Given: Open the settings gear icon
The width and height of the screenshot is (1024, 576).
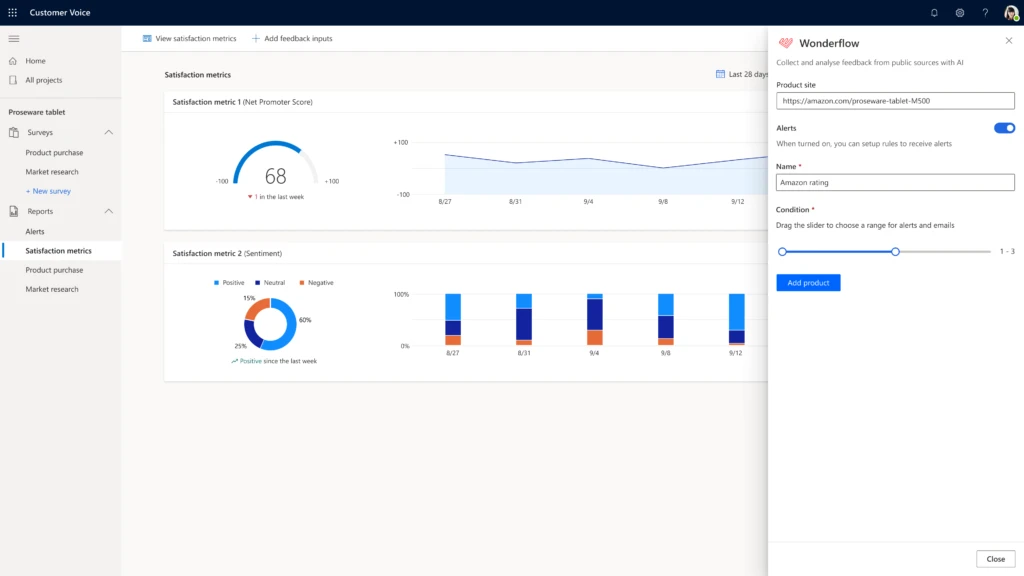Looking at the screenshot, I should pos(959,13).
